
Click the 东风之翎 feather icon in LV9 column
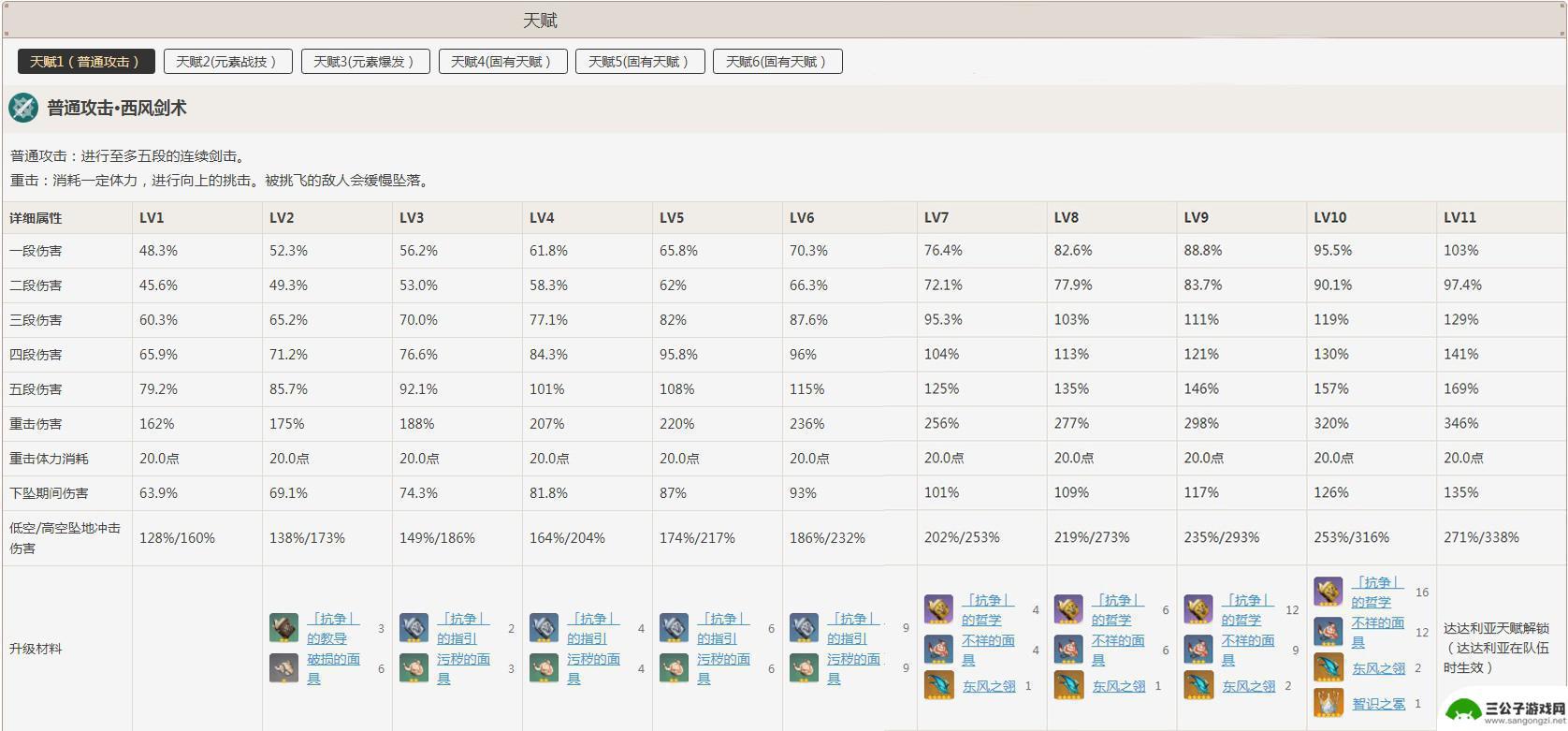pos(1198,685)
